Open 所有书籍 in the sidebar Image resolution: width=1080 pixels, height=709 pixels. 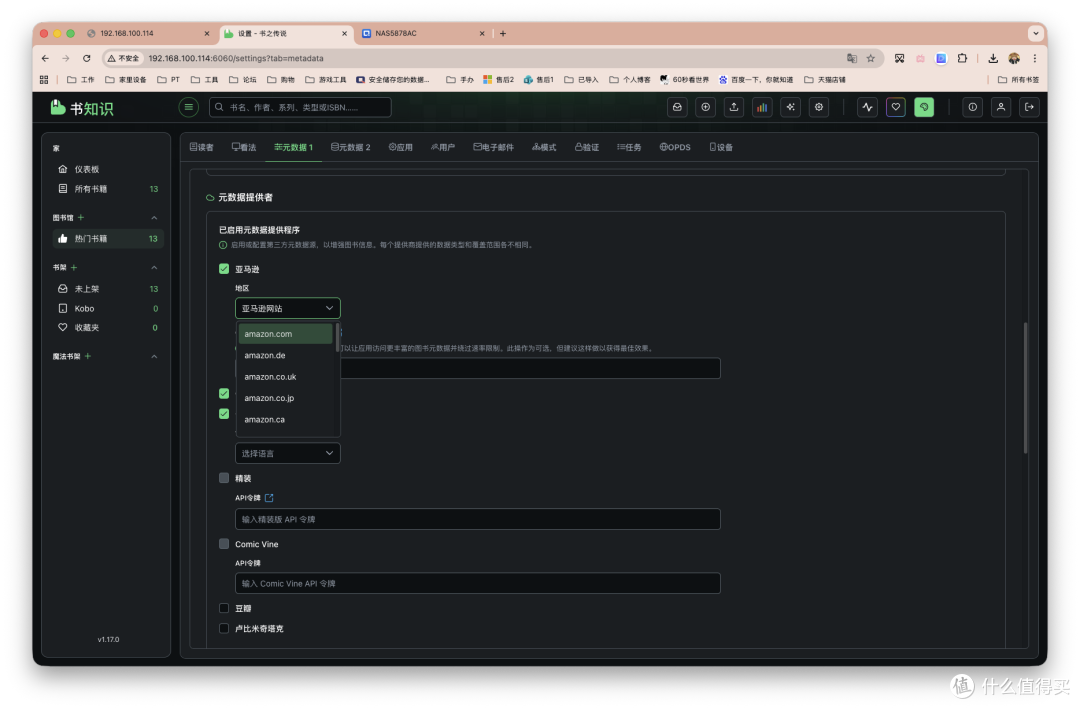coord(108,189)
